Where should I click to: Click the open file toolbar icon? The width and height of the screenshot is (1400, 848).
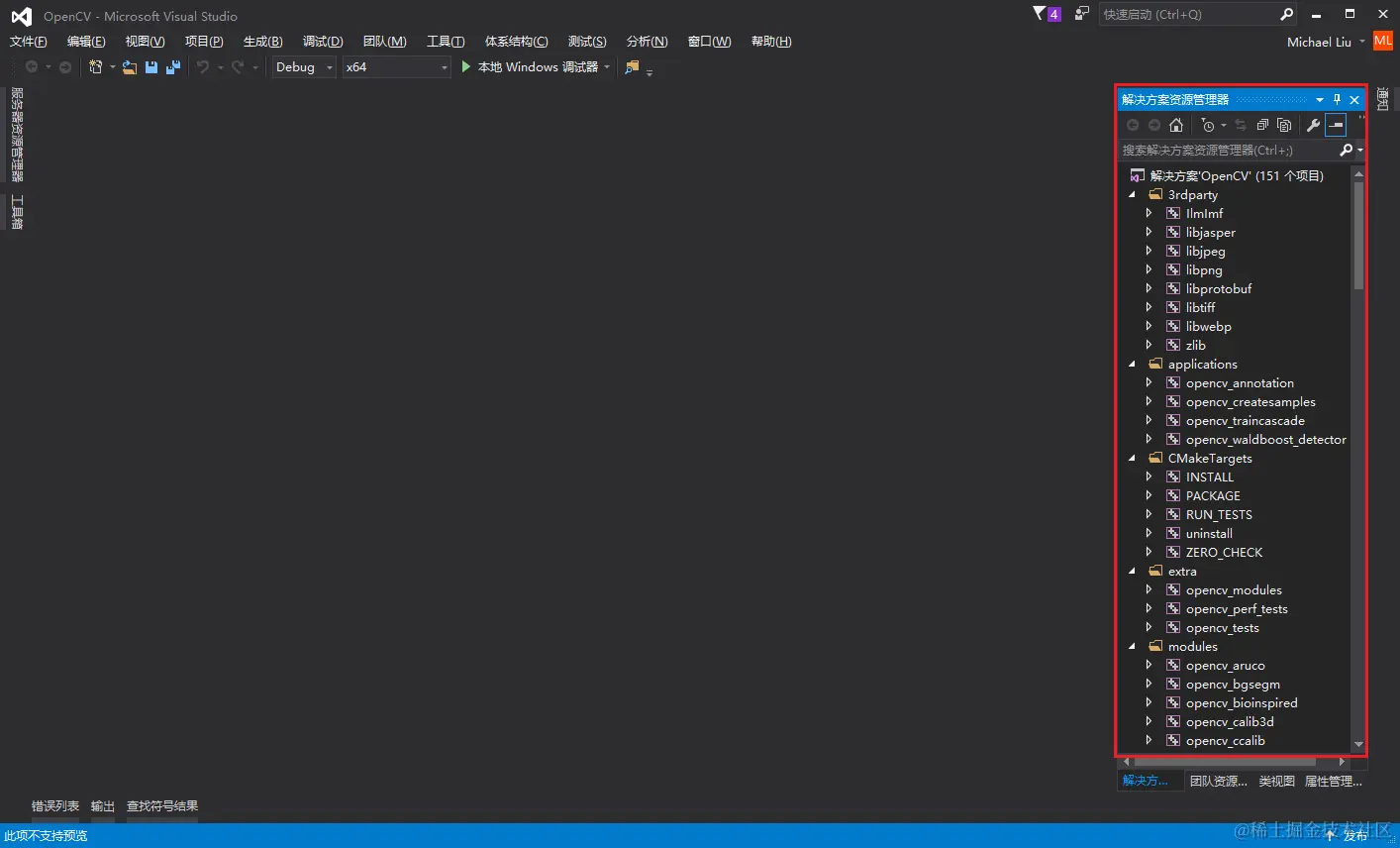[x=130, y=67]
